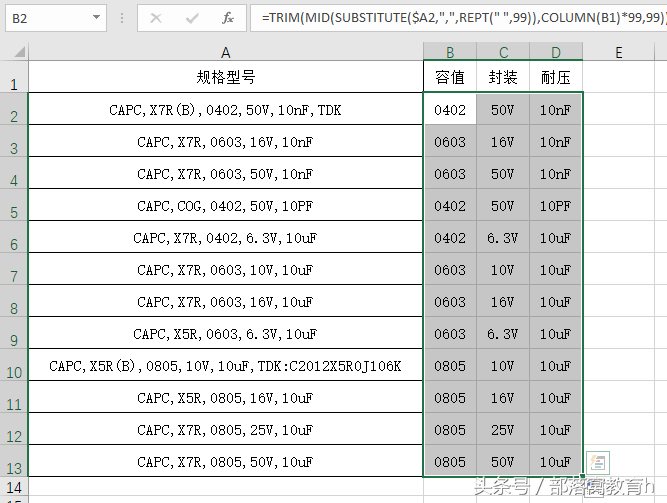Select cell with CAPC,X7R,0805,50V,10uF
Viewport: 667px width, 503px height.
[225, 461]
